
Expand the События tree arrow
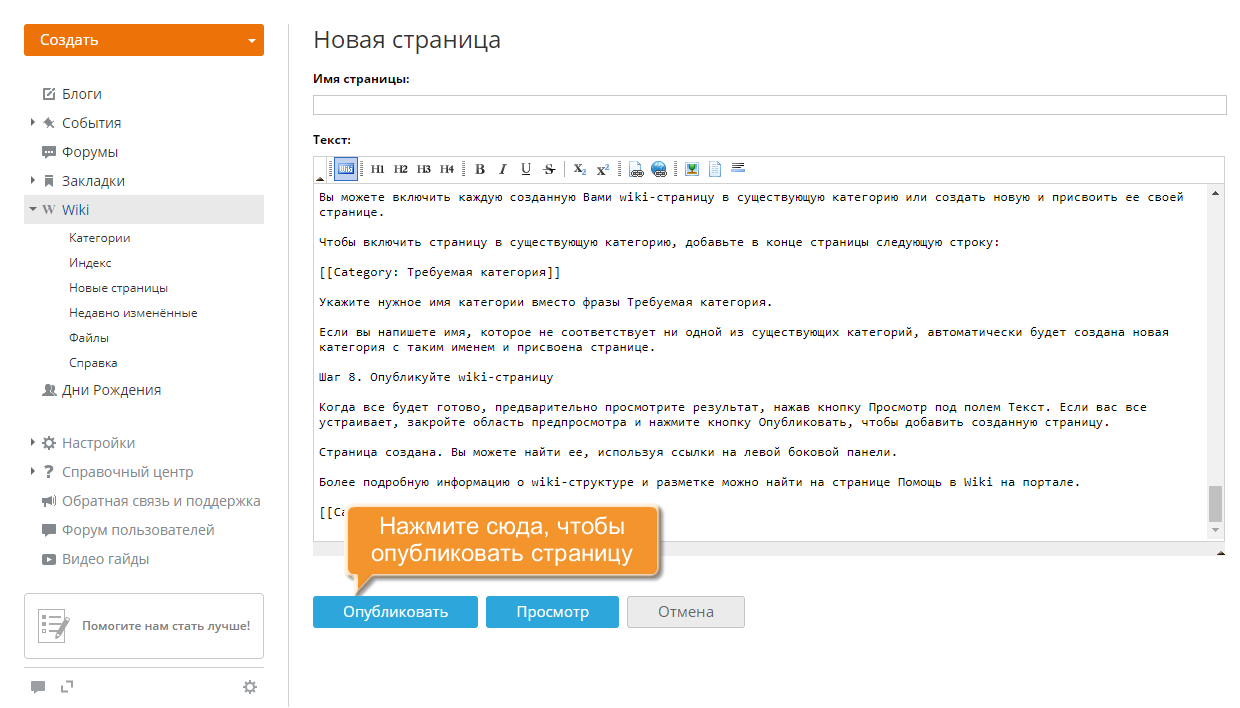(33, 122)
